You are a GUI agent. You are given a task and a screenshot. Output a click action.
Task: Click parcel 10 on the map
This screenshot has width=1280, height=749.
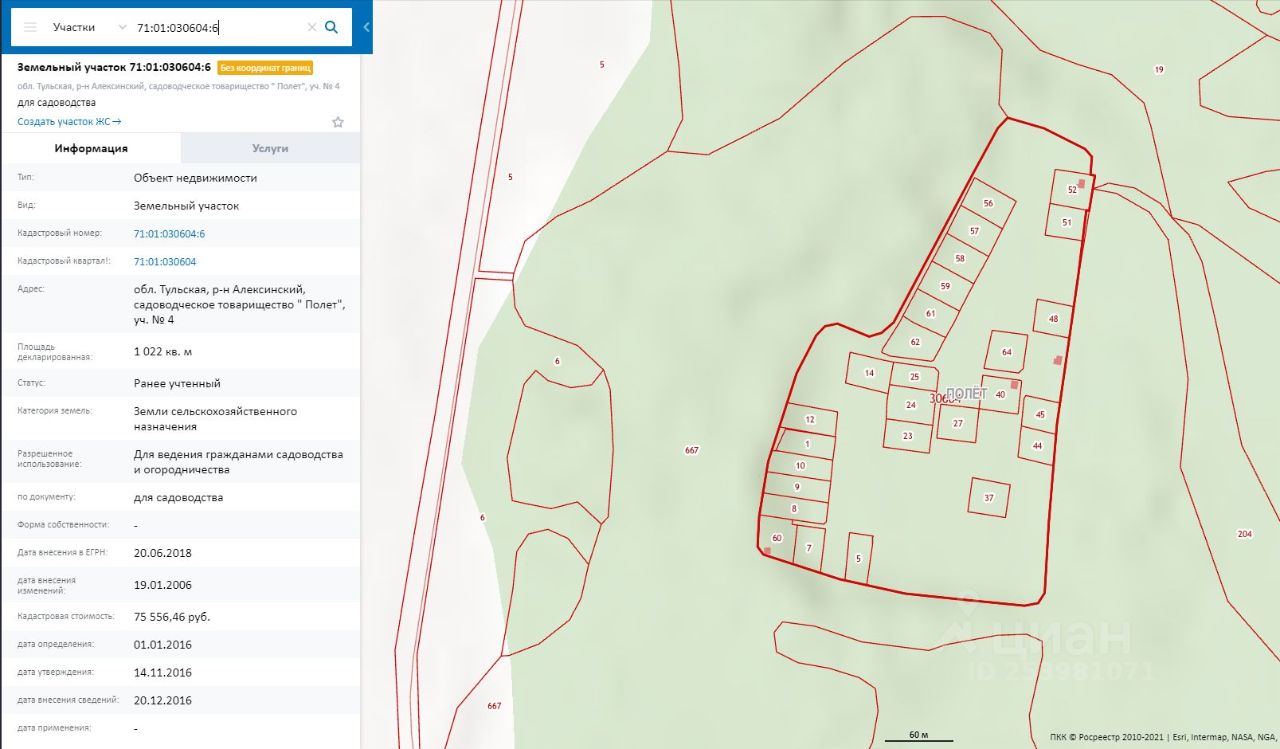click(800, 465)
